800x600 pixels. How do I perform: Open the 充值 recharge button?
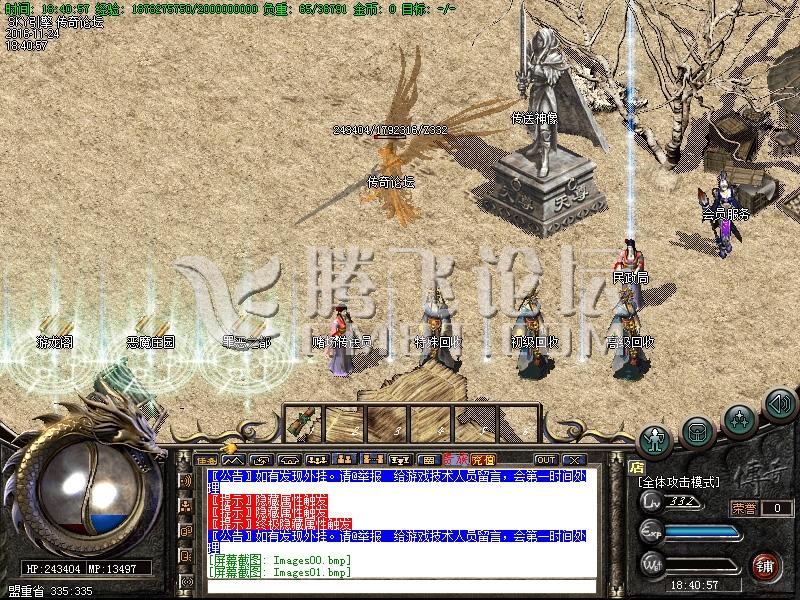click(x=483, y=460)
